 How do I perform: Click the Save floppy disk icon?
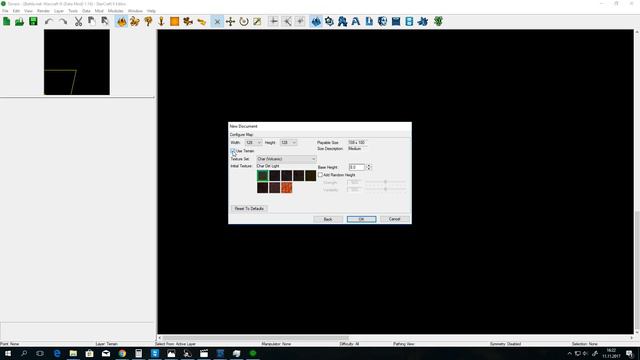click(33, 22)
